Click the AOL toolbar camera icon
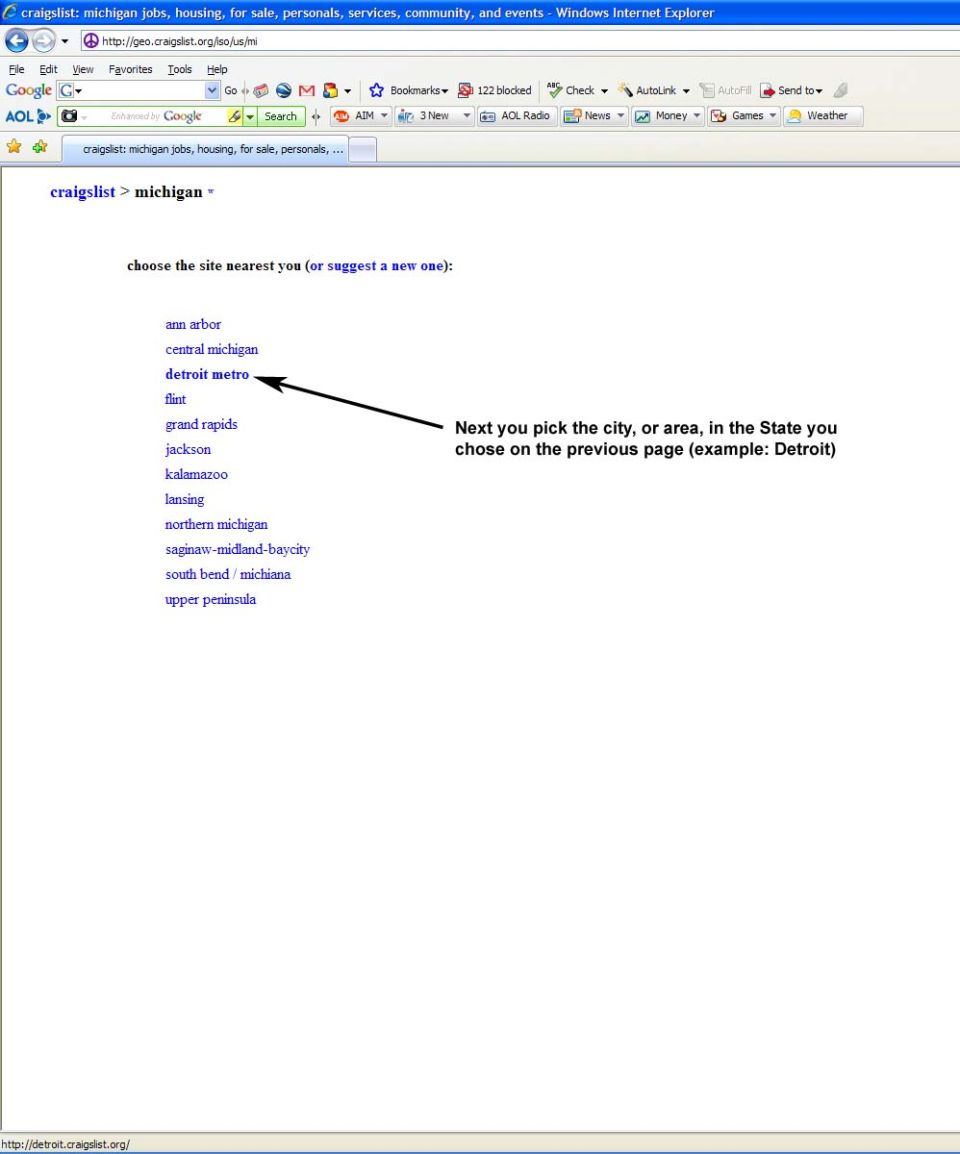960x1154 pixels. pos(69,116)
